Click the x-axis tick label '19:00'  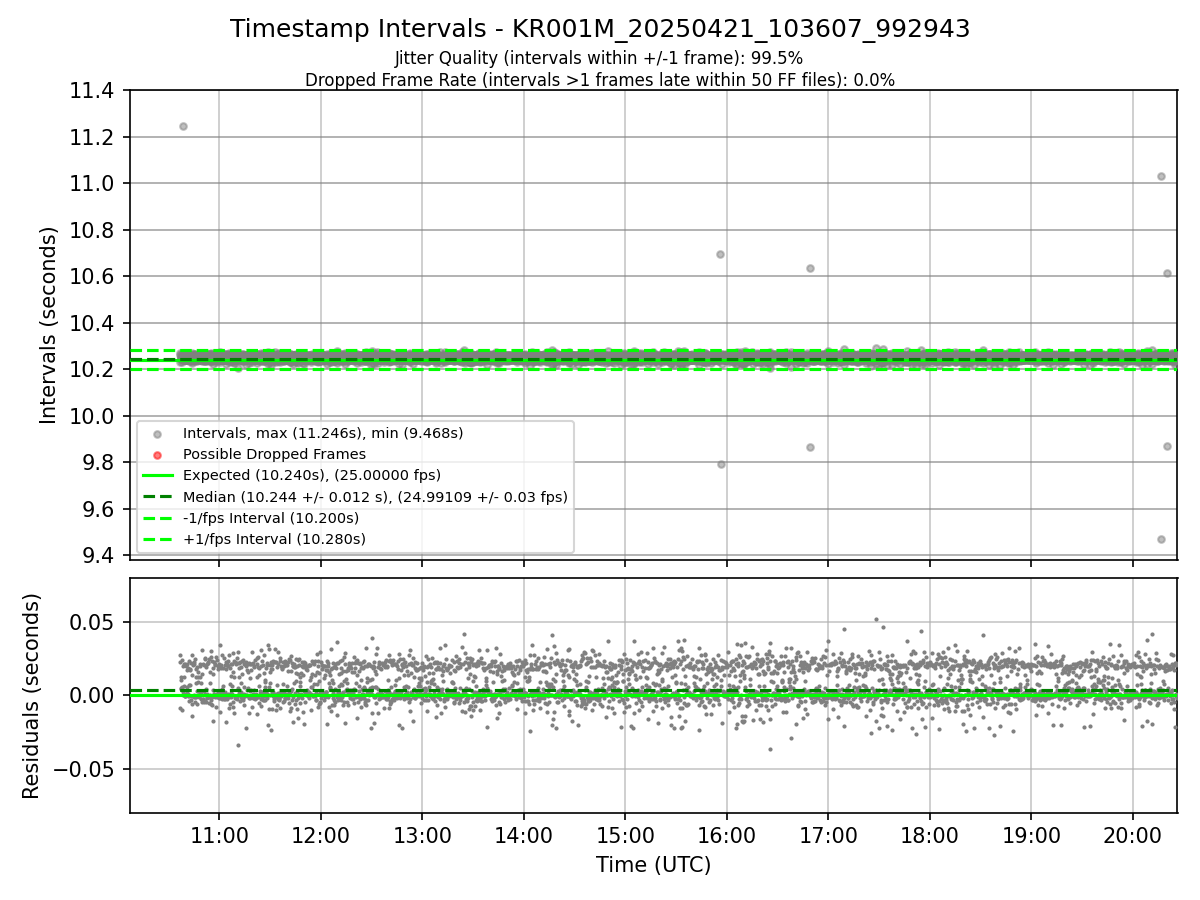1031,834
